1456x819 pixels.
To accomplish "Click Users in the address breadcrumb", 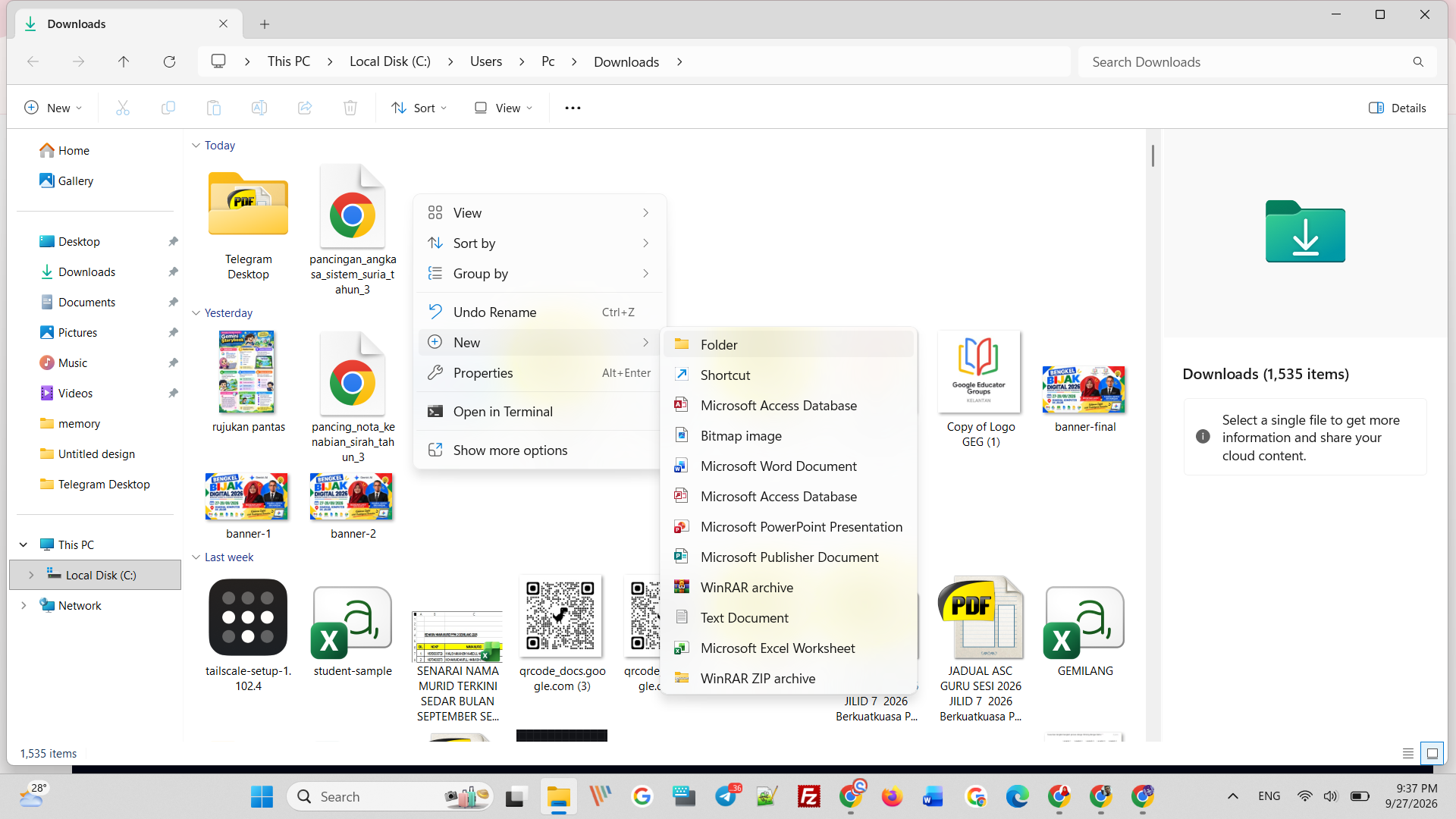I will point(485,61).
